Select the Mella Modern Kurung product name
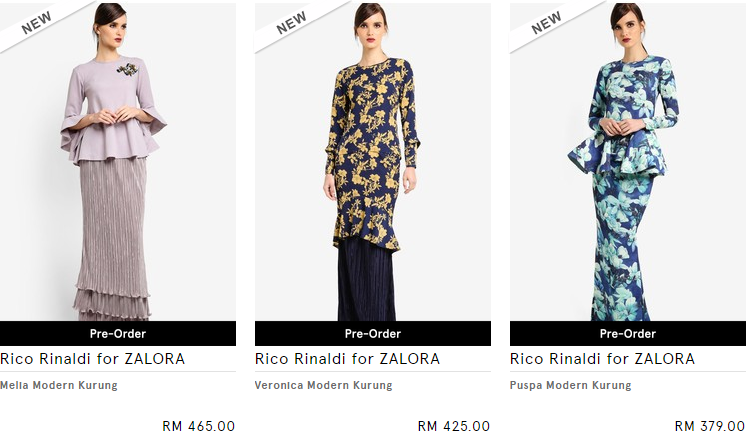 [59, 385]
